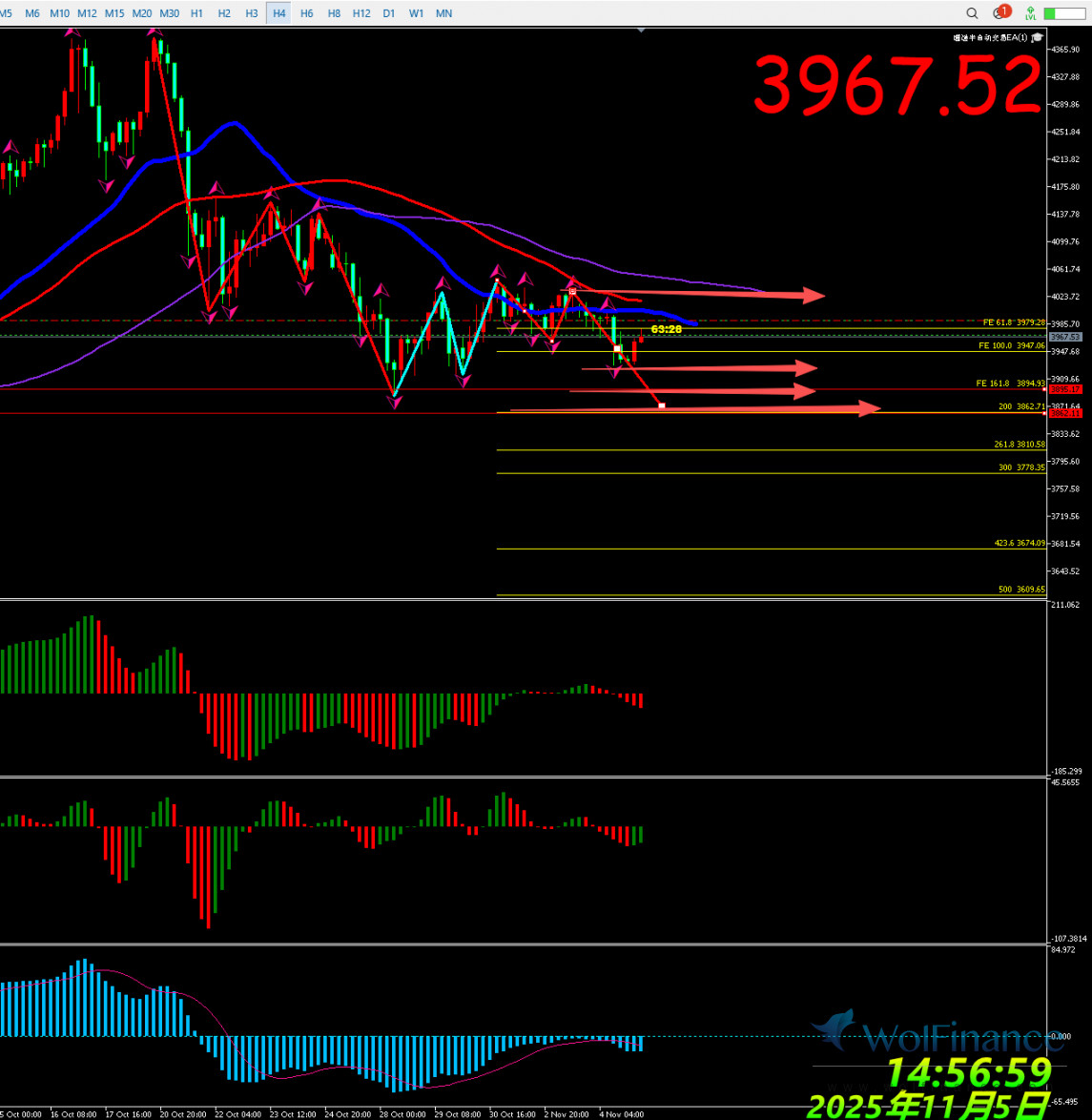
Task: Select the 3862.11 red price level tag
Action: coord(1064,413)
